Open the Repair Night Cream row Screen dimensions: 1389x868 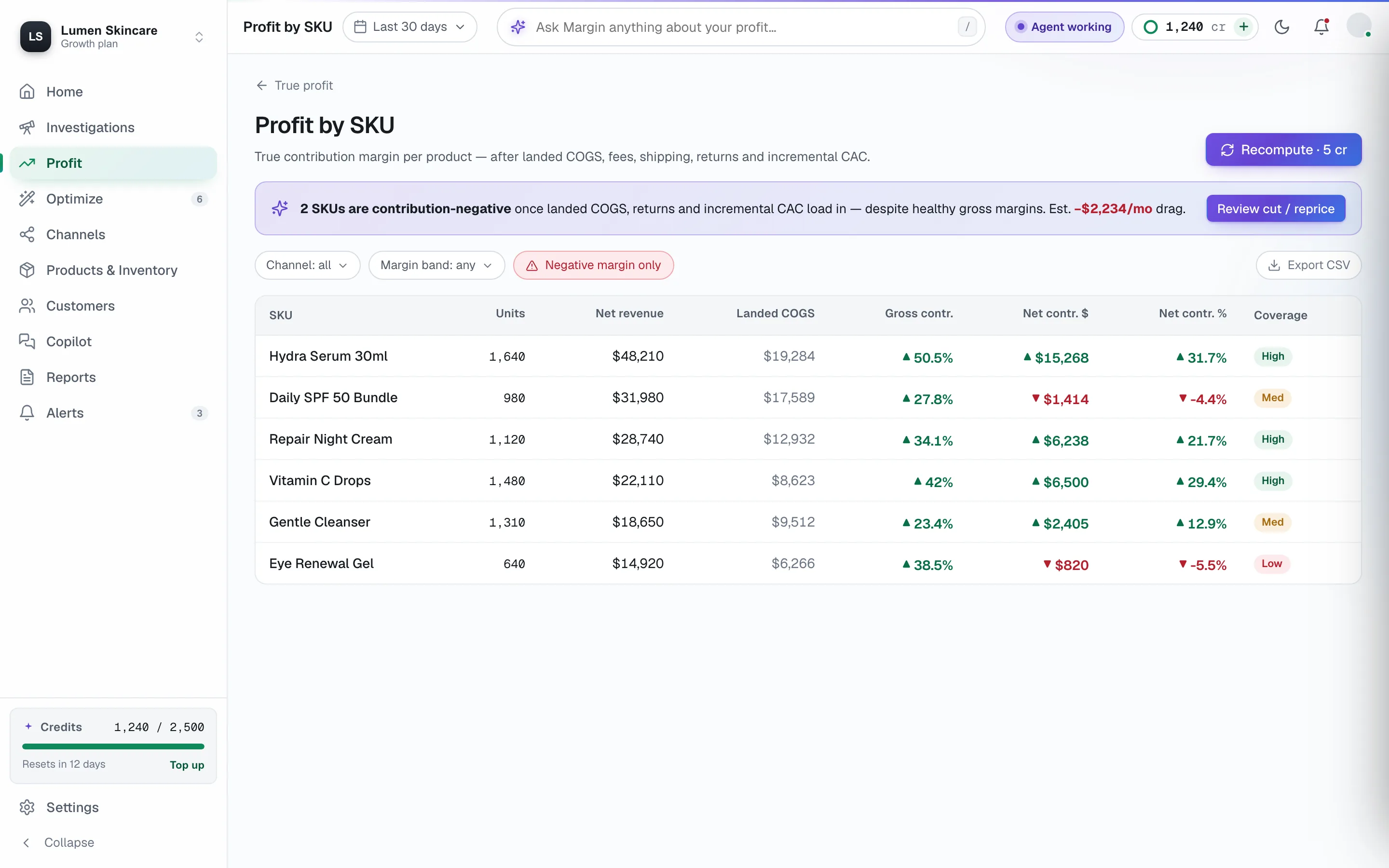tap(807, 439)
